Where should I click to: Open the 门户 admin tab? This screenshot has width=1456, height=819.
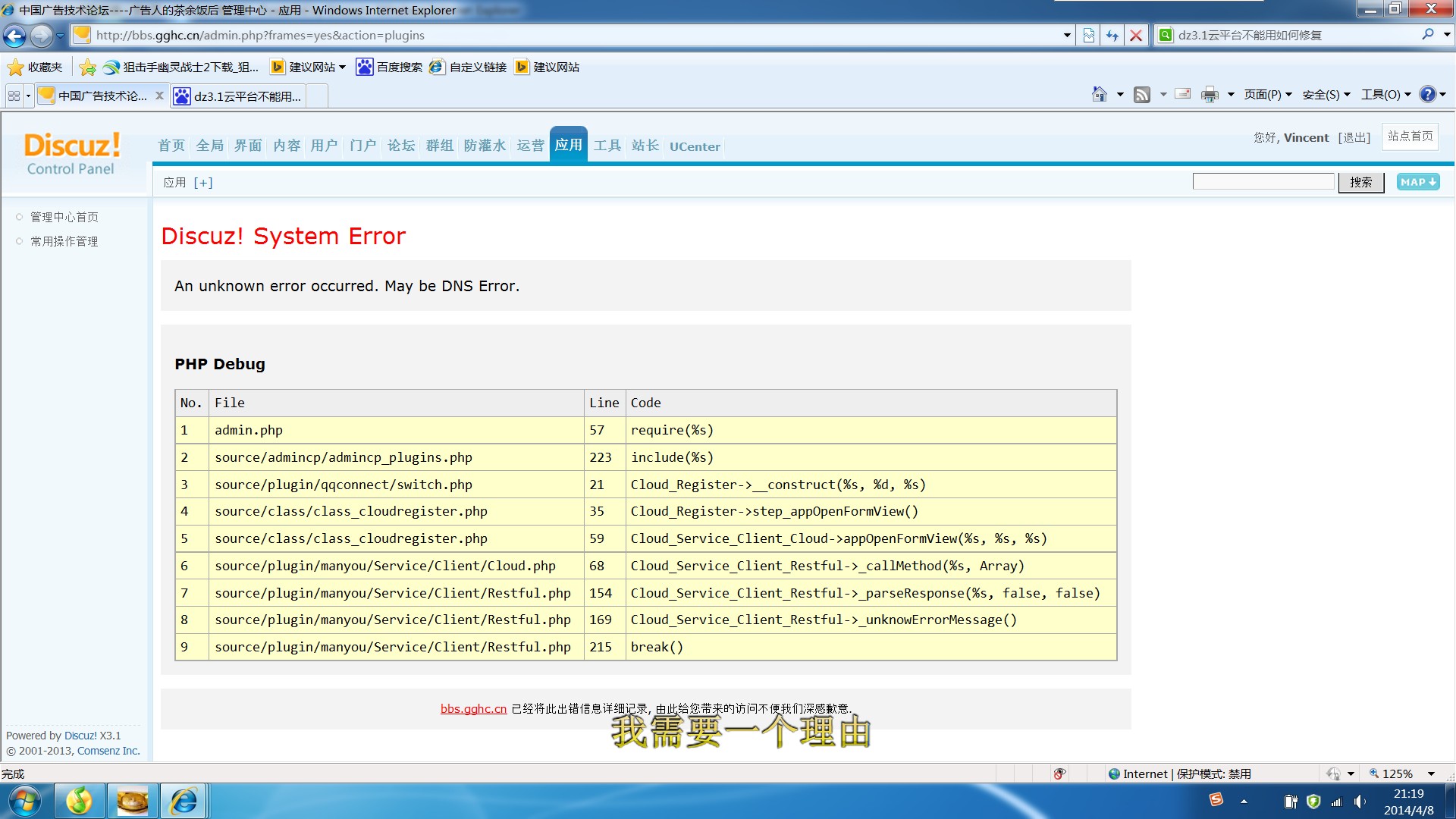(x=362, y=146)
